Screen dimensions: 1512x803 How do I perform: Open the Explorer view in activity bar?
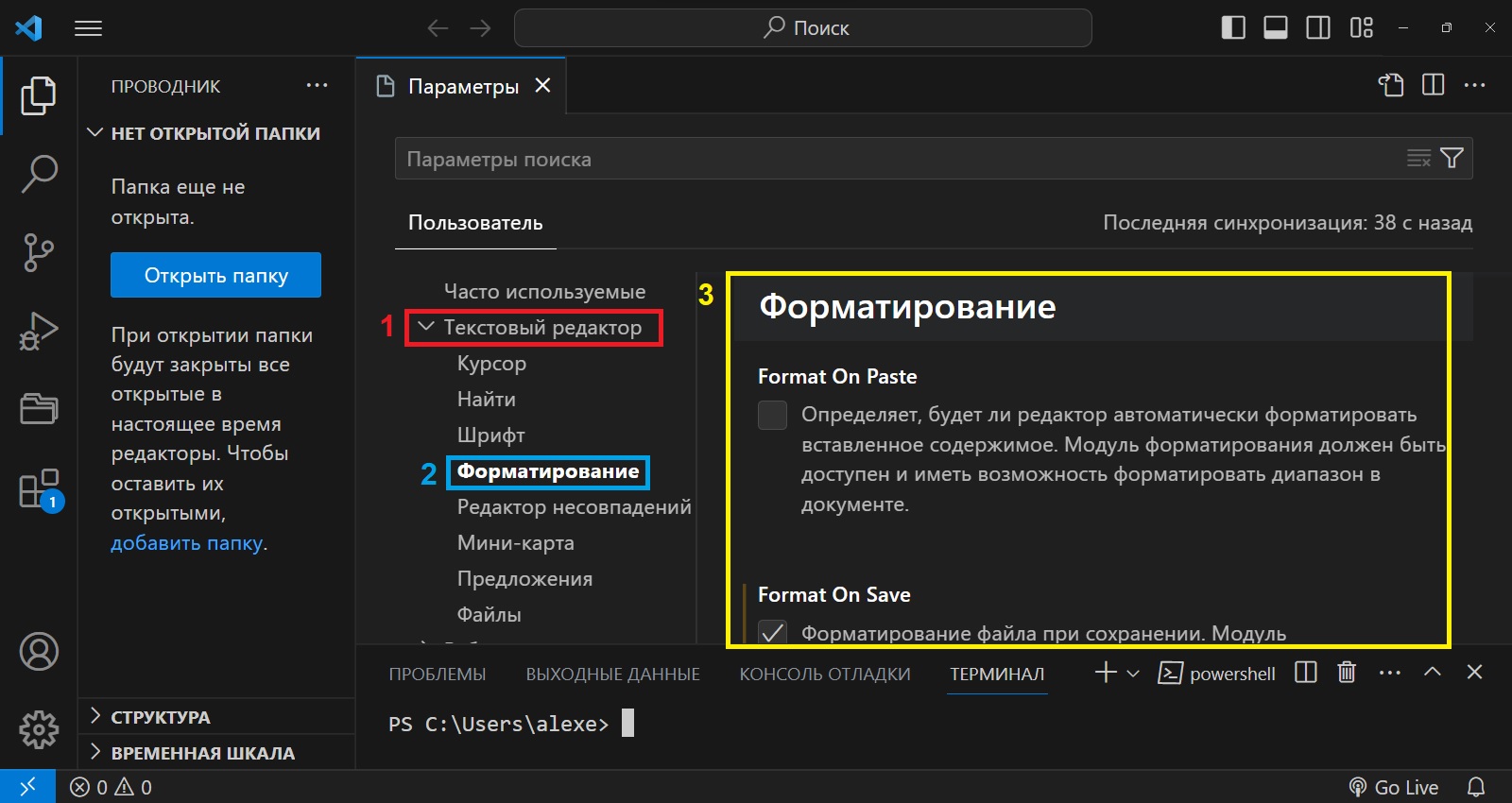tap(39, 95)
